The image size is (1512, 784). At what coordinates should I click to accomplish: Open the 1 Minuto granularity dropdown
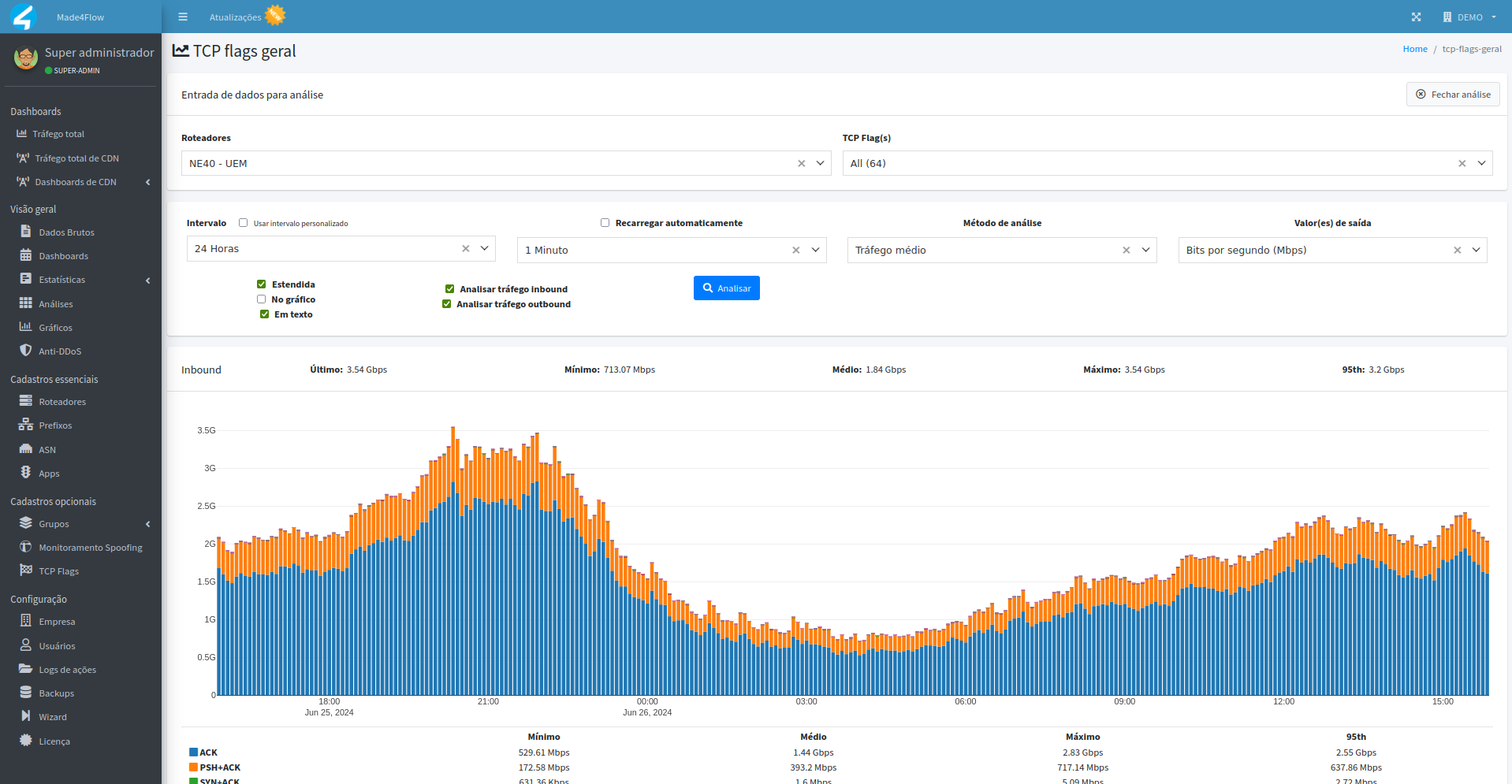[672, 250]
